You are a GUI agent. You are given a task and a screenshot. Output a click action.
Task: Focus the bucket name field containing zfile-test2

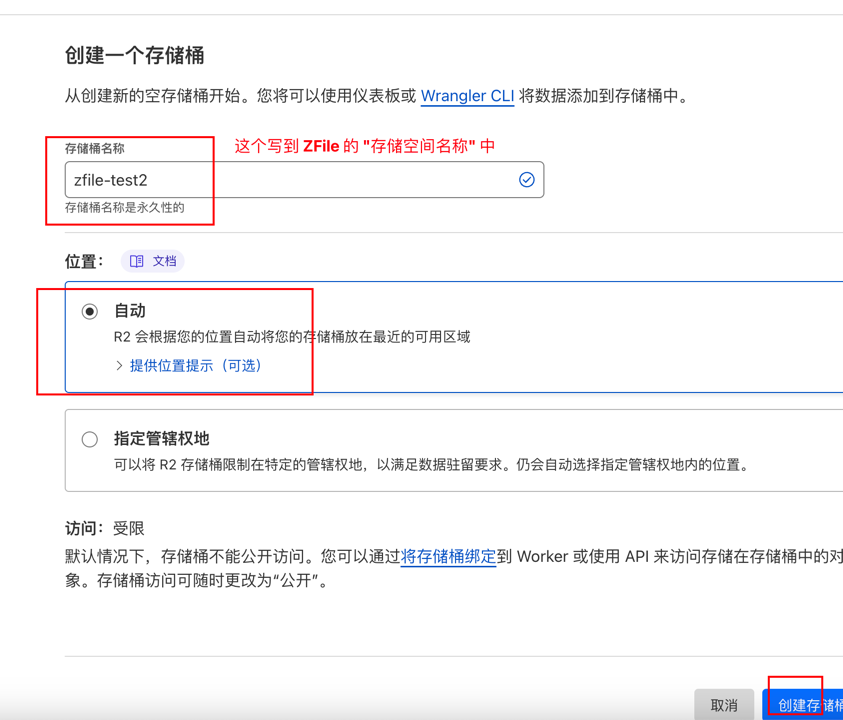pos(290,180)
